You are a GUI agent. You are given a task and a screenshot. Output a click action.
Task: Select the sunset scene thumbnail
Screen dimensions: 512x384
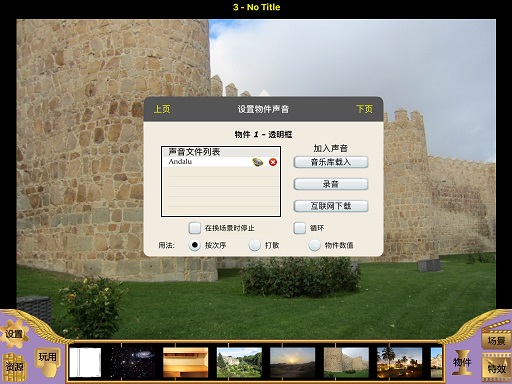292,362
